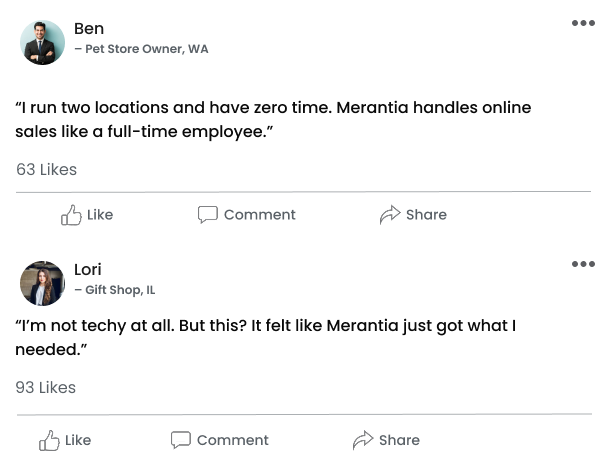Viewport: 605px width, 467px height.
Task: Click the comment bubble icon on Lori's post
Action: (x=181, y=441)
